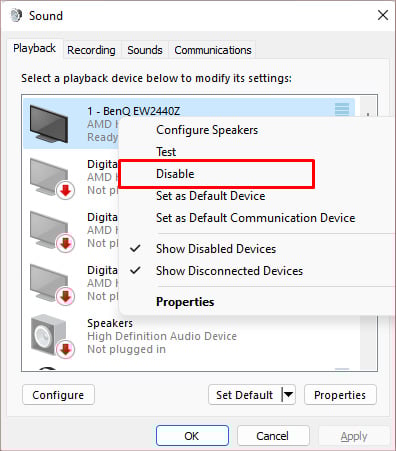The width and height of the screenshot is (396, 451).
Task: Click the volume level meter beside BenQ EW2440Z
Action: click(342, 110)
